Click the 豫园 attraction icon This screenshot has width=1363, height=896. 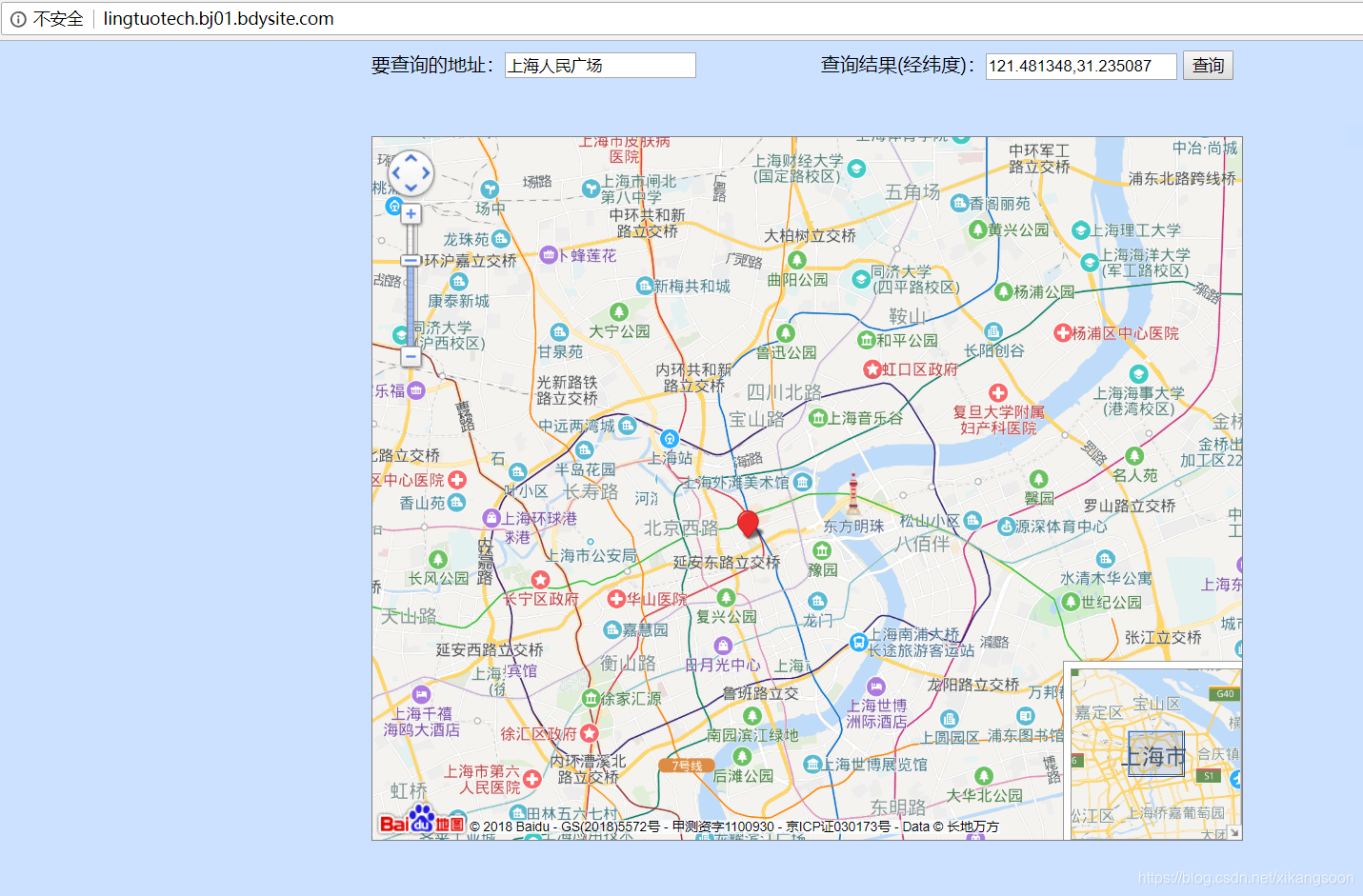[x=822, y=550]
